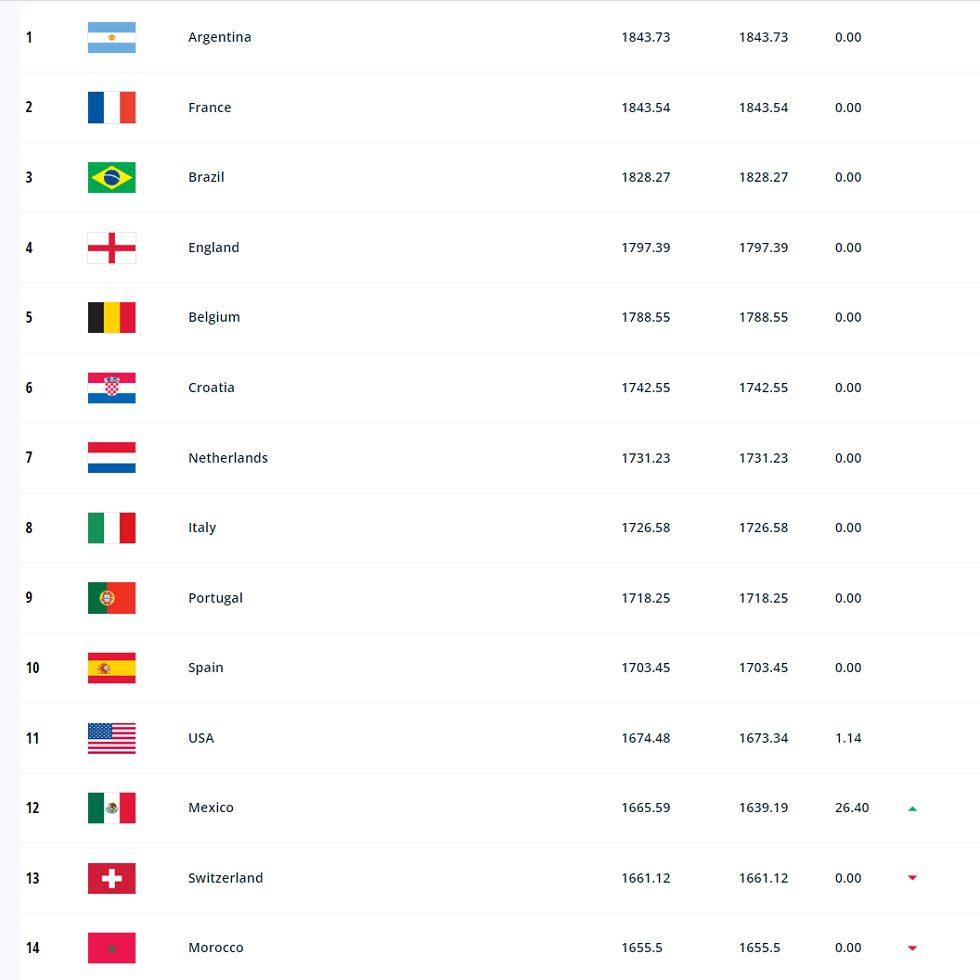Click the France flag icon
Viewport: 980px width, 980px height.
[111, 107]
